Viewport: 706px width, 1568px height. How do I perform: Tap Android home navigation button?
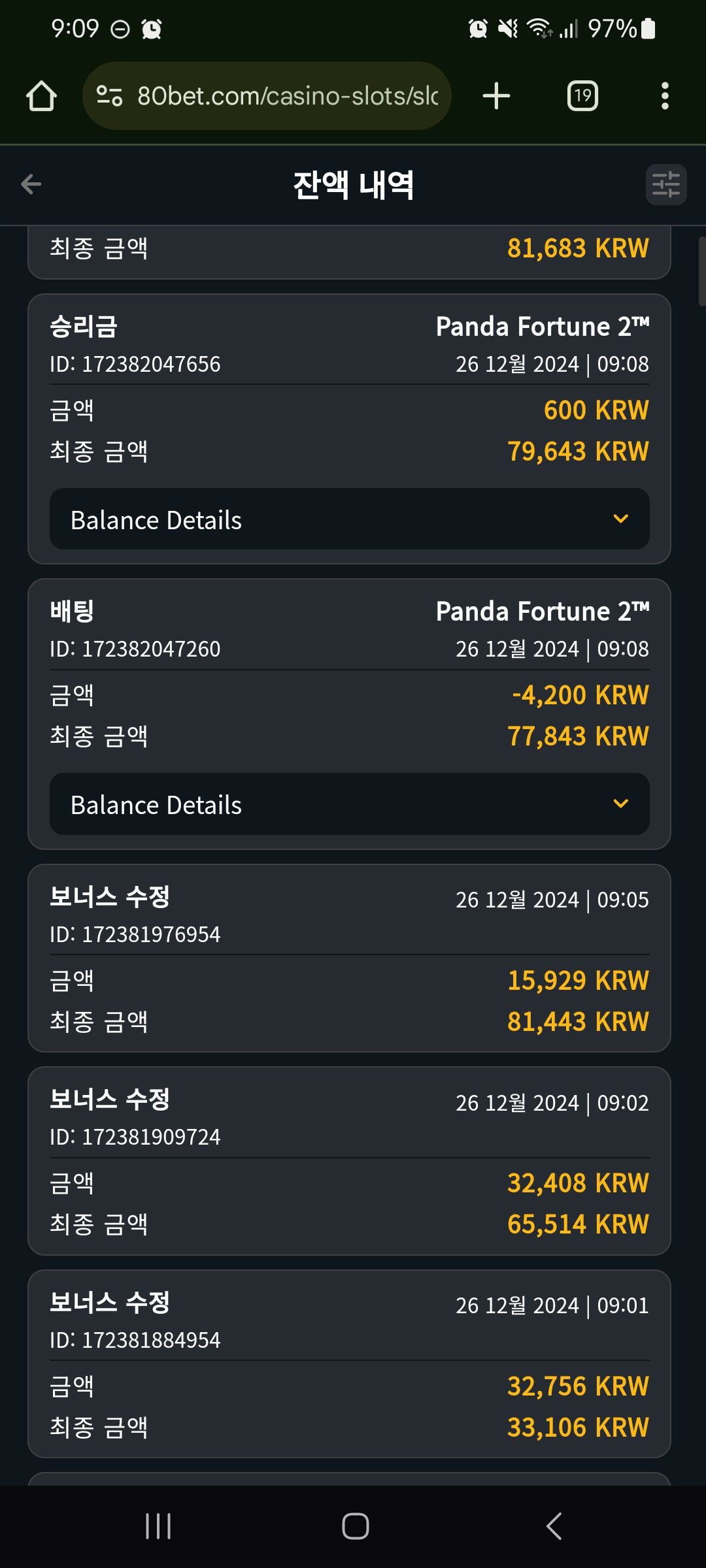click(x=355, y=1526)
